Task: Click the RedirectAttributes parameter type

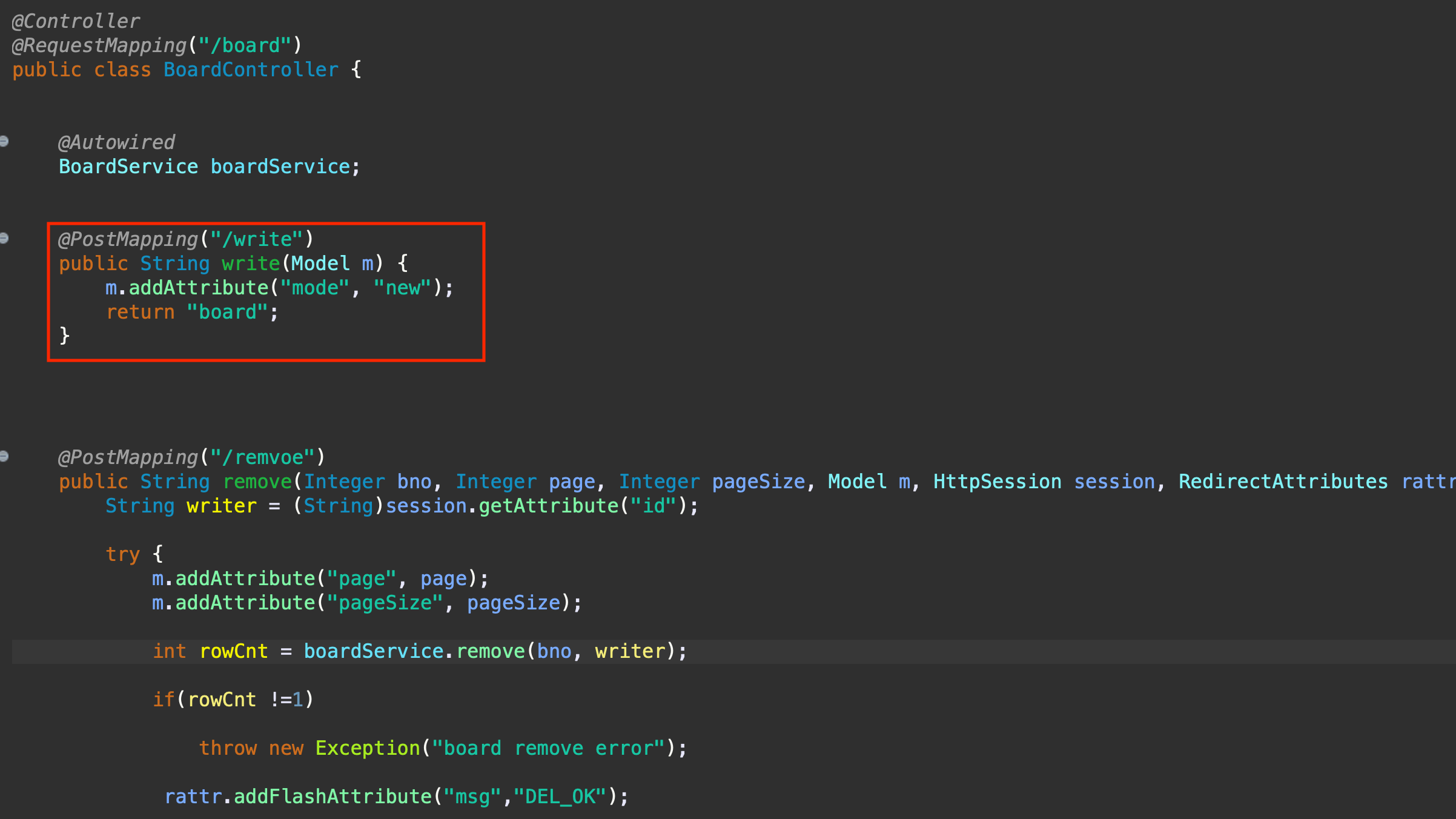Action: (x=1283, y=482)
